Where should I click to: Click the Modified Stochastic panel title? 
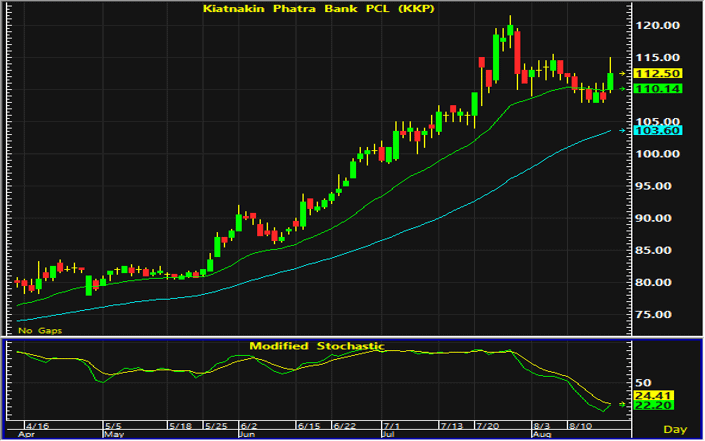click(317, 346)
